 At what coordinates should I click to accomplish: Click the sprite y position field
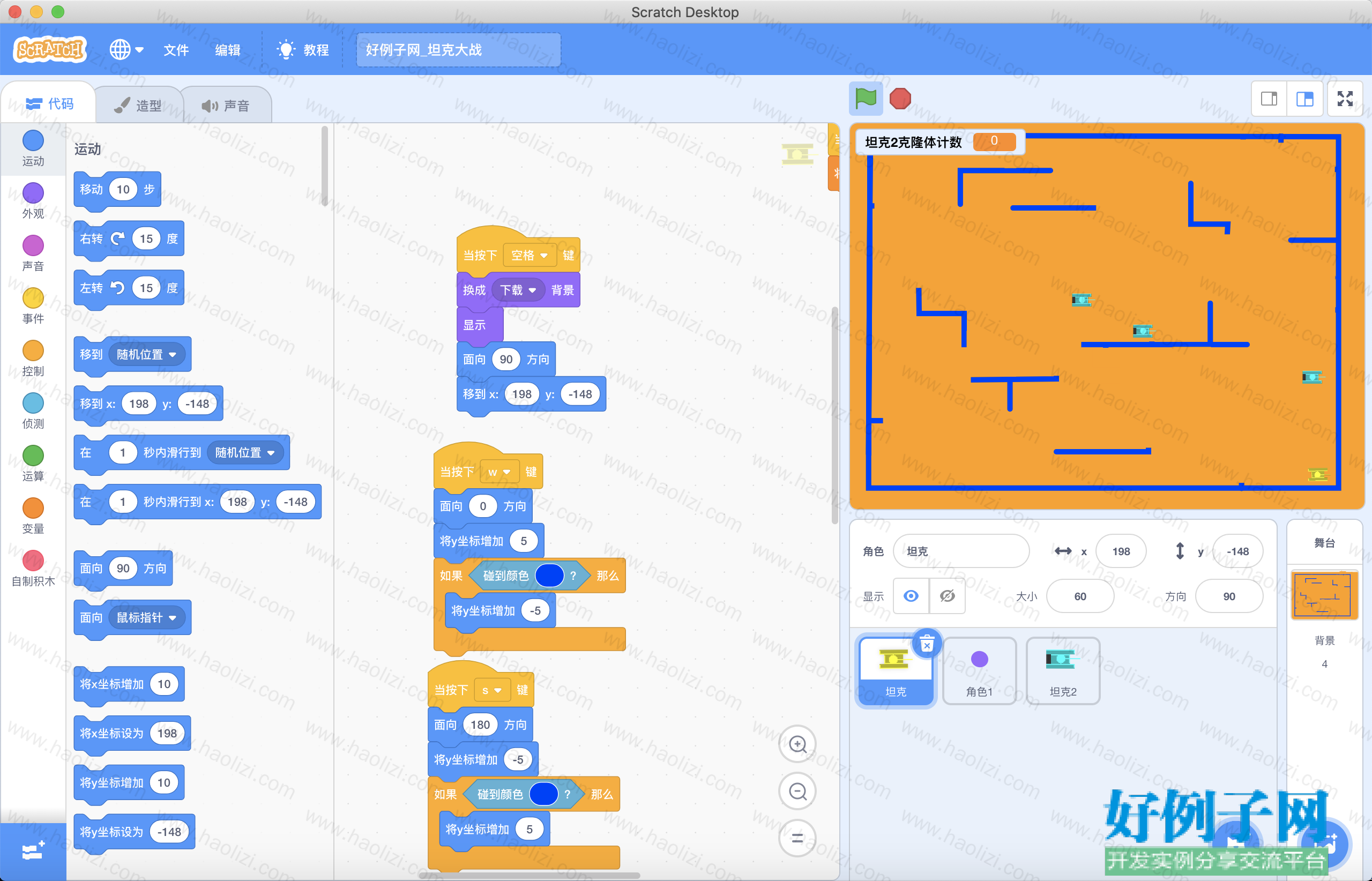tap(1237, 551)
